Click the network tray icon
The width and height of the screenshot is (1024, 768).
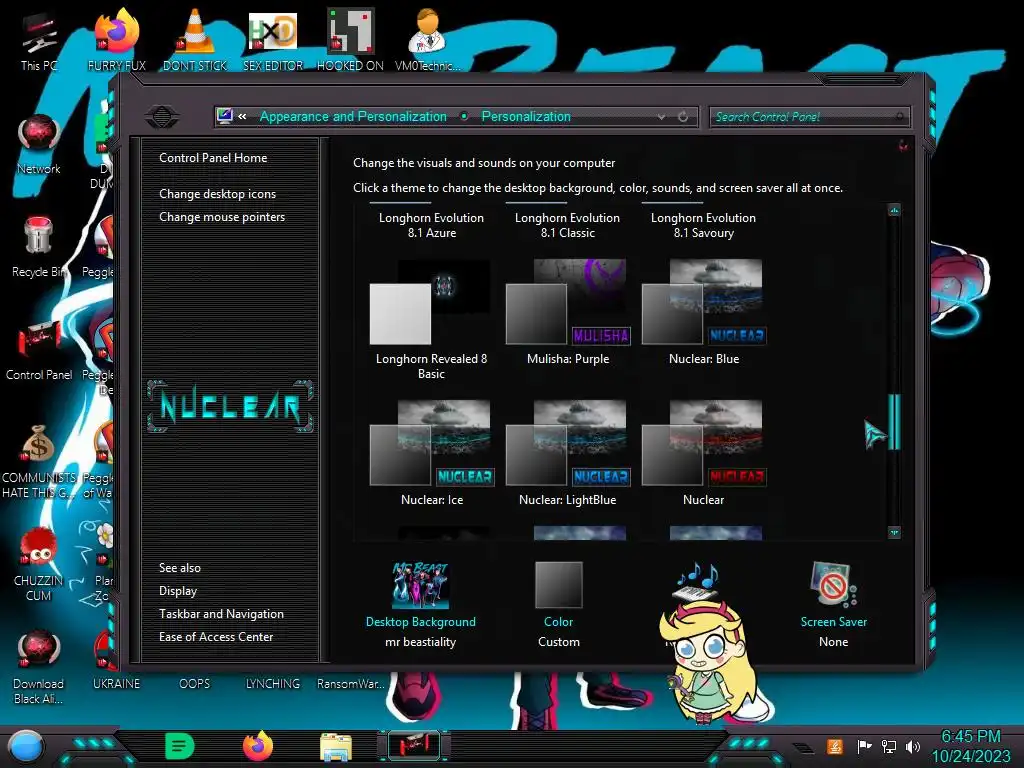click(x=889, y=746)
